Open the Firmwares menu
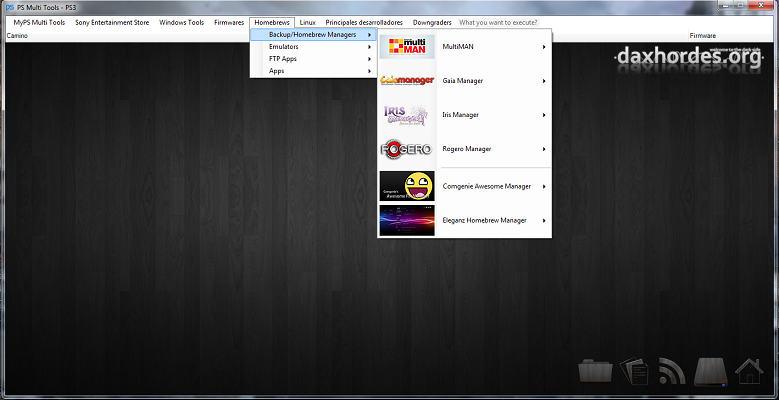Image resolution: width=779 pixels, height=400 pixels. coord(229,22)
